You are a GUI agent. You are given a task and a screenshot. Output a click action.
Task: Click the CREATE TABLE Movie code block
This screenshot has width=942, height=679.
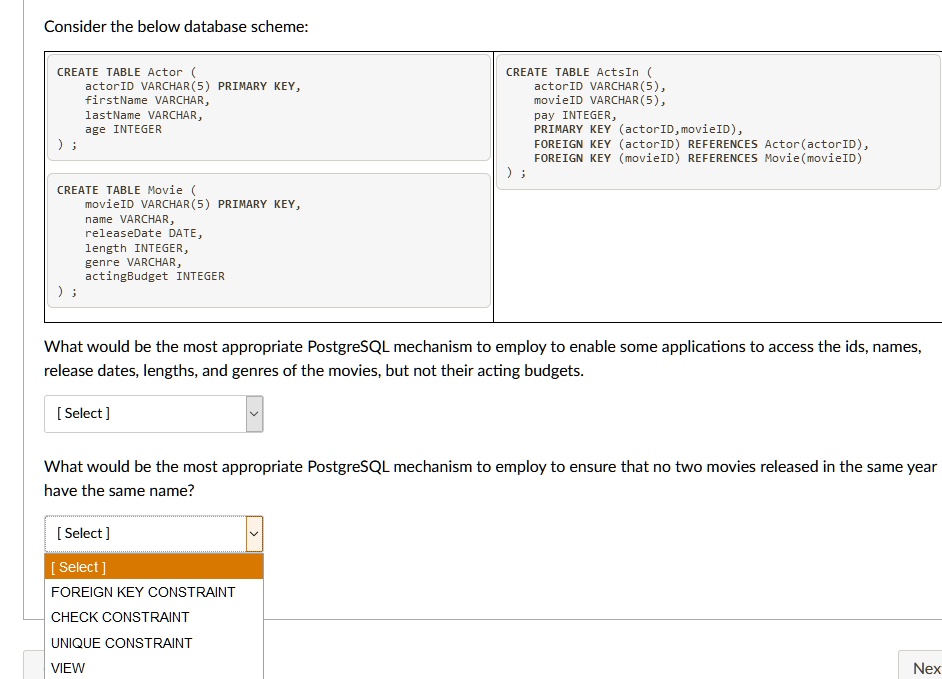point(268,240)
